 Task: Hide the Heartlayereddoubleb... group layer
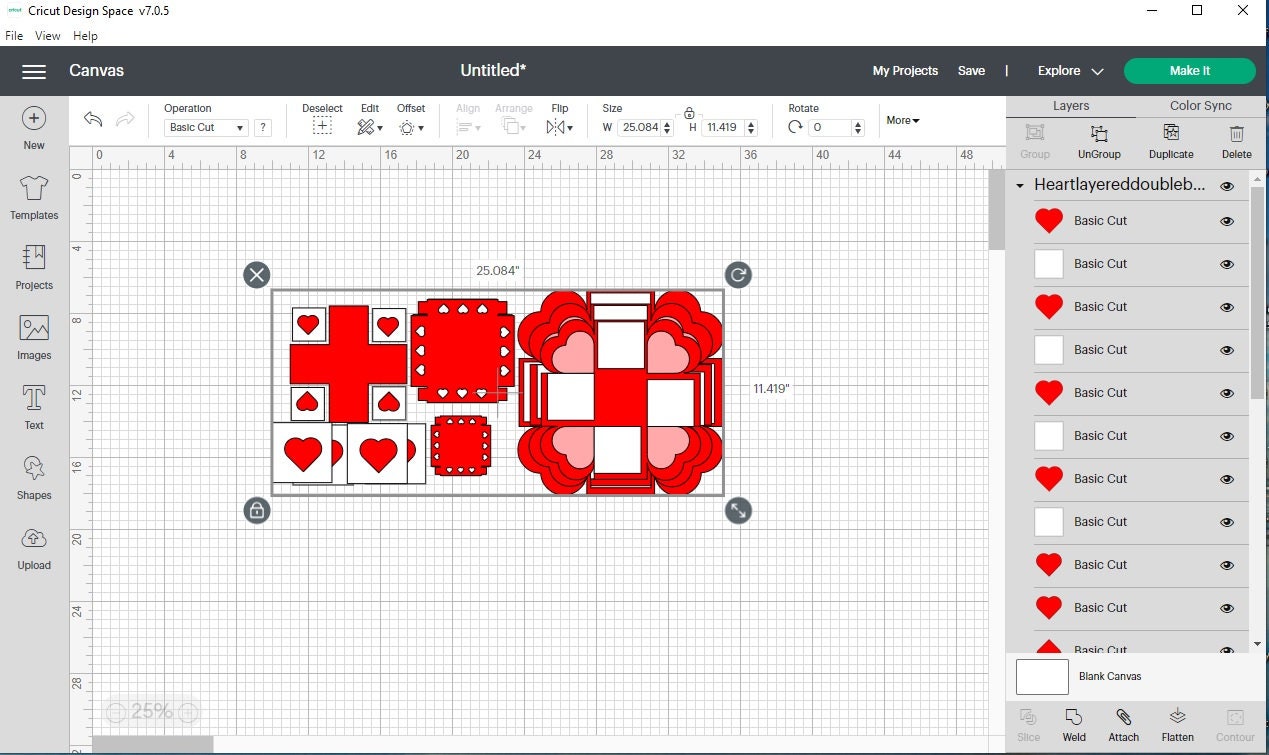tap(1227, 186)
